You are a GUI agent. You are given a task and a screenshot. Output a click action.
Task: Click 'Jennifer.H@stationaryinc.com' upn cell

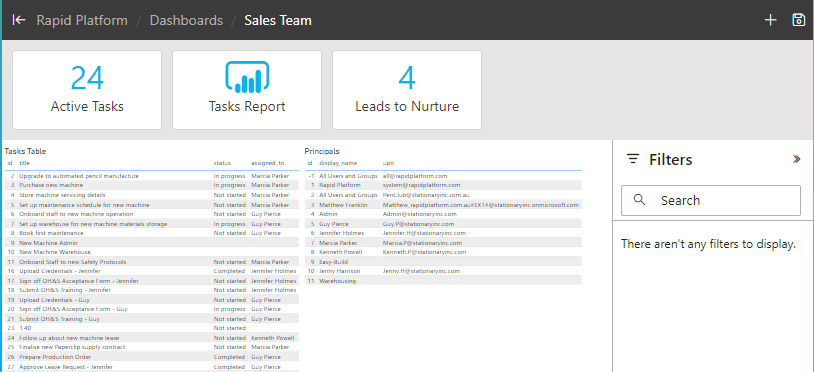pyautogui.click(x=424, y=233)
